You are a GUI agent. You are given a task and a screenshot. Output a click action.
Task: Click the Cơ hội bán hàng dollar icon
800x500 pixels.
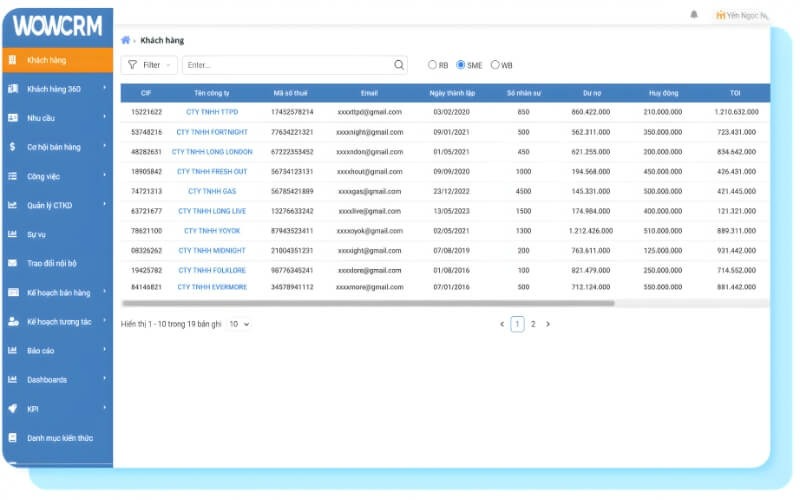point(12,147)
